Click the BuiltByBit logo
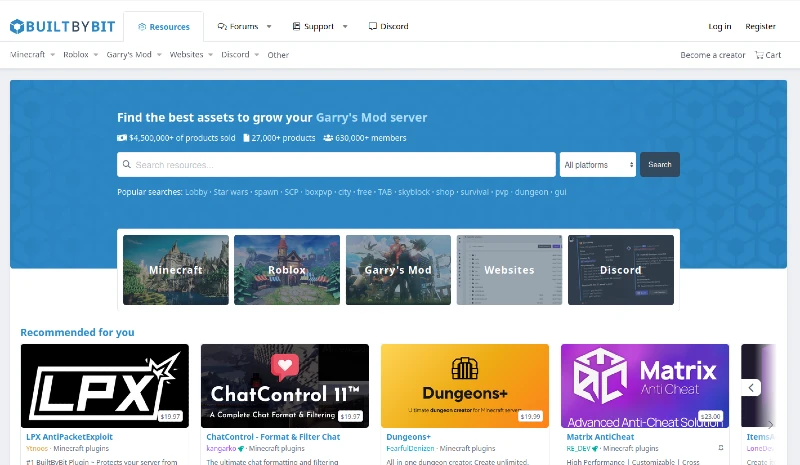 [x=62, y=26]
